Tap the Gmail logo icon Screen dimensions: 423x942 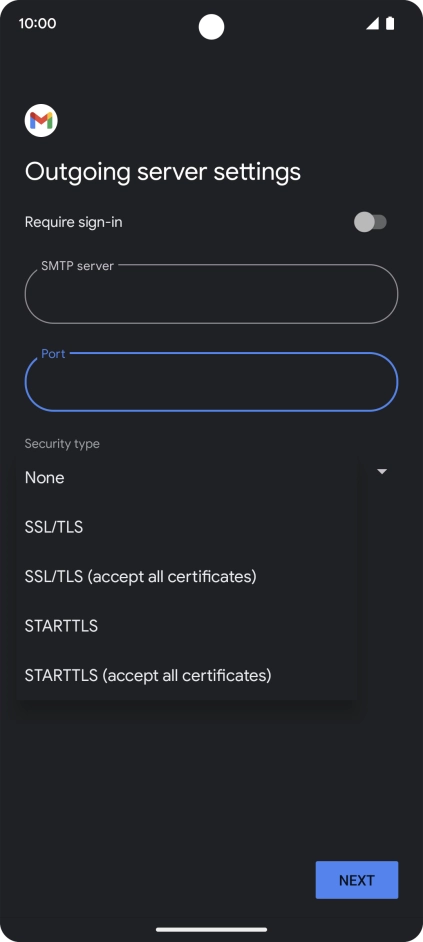tap(41, 121)
